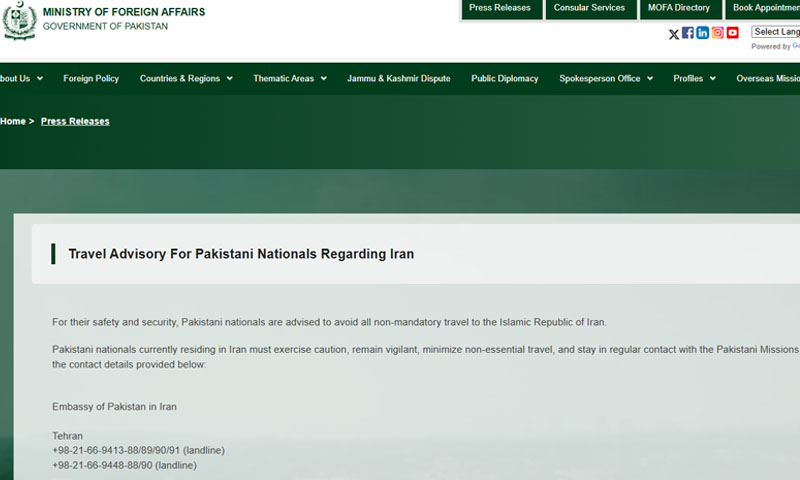Open the Spokesperson Office dropdown
The height and width of the screenshot is (480, 800).
click(605, 78)
